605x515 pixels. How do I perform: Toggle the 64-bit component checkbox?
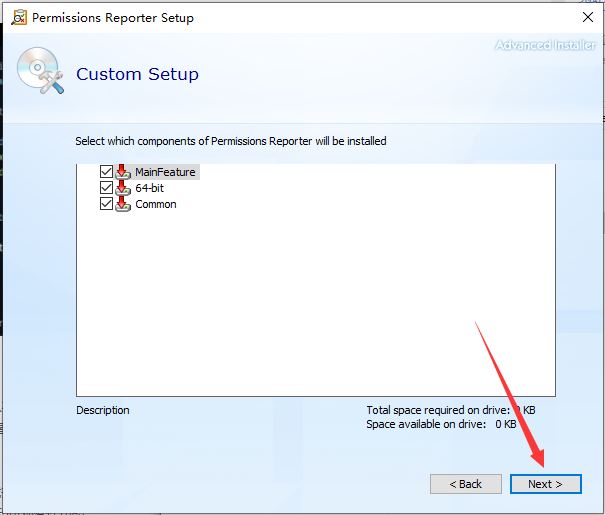107,188
